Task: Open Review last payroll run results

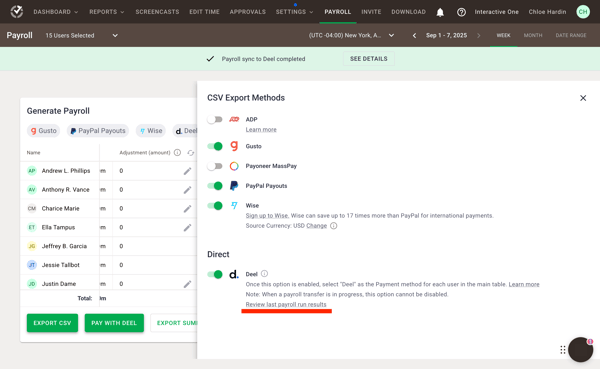Action: 286,305
